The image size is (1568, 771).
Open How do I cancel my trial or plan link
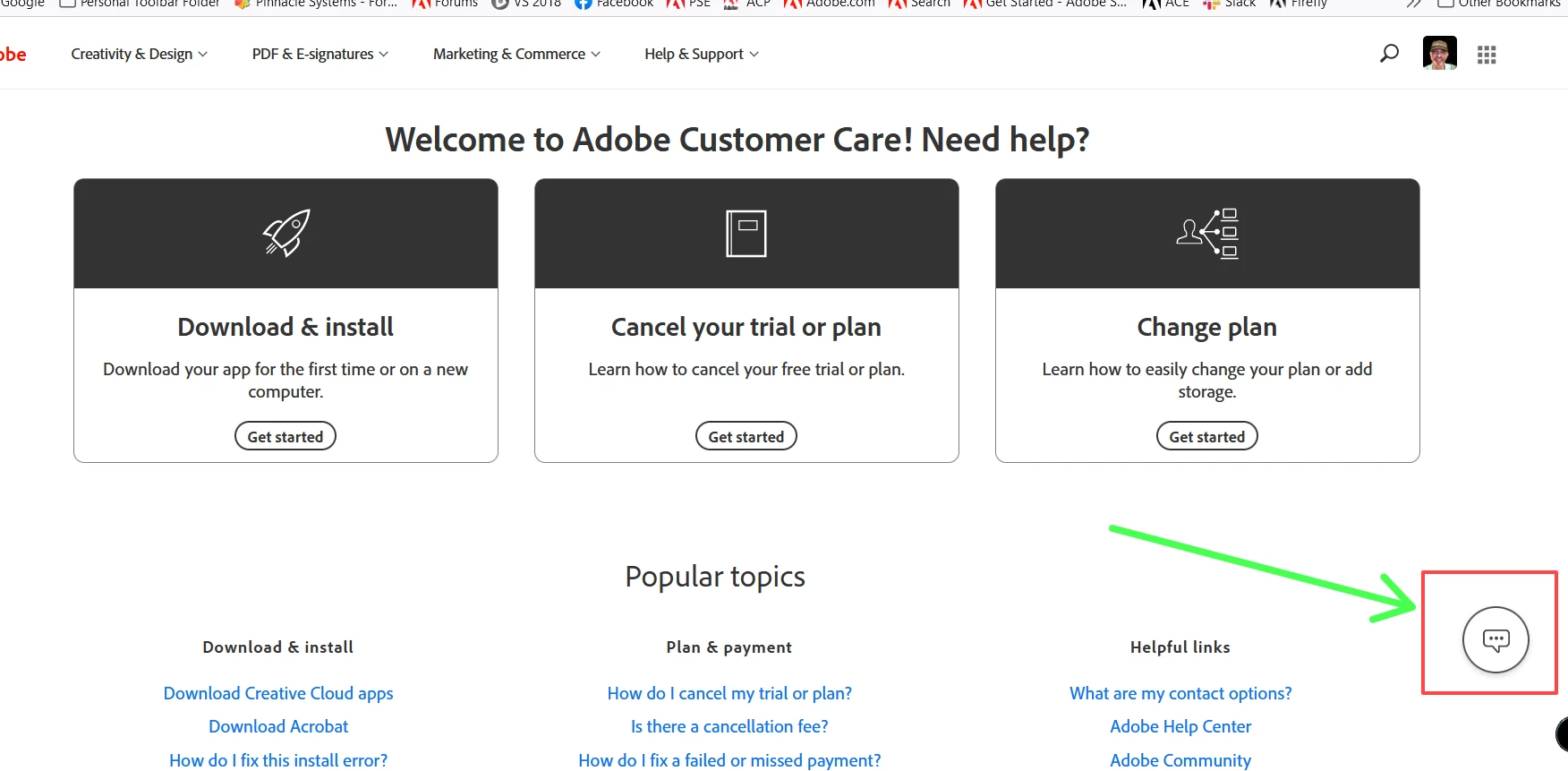[729, 693]
